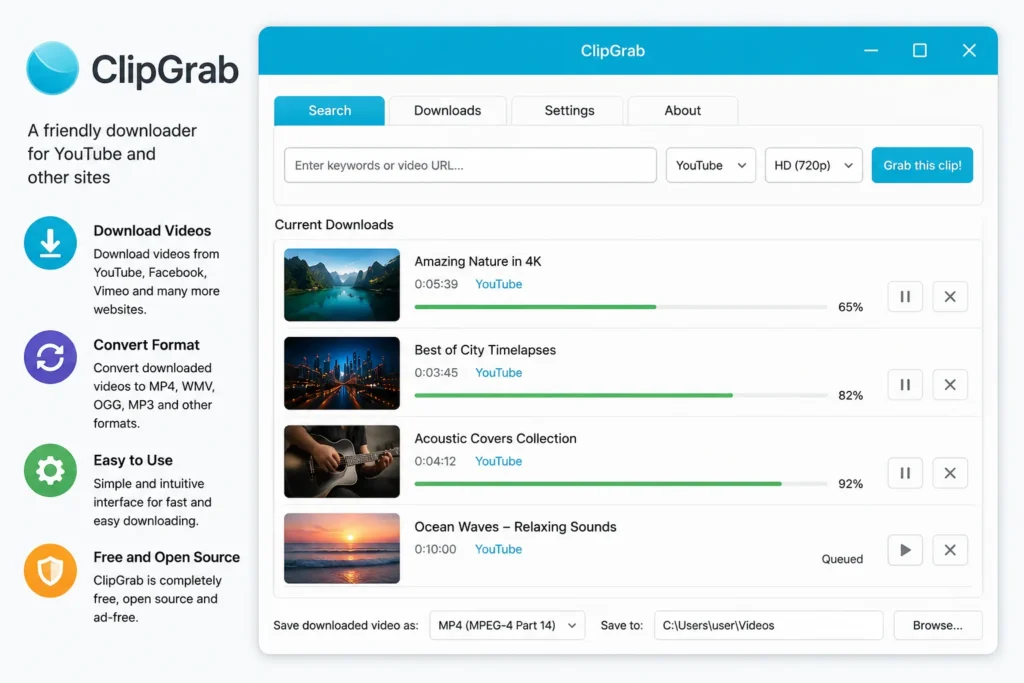Pause the Amazing Nature in 4K download

[905, 296]
